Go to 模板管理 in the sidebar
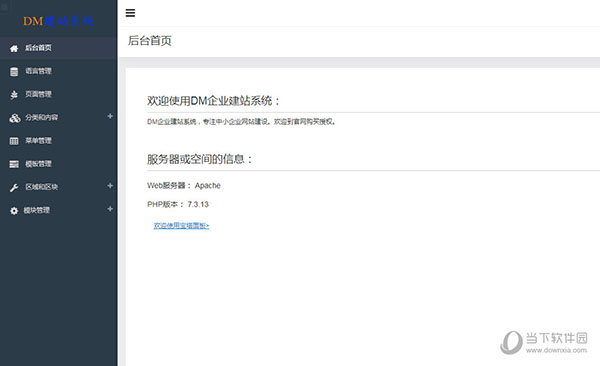 (59, 164)
